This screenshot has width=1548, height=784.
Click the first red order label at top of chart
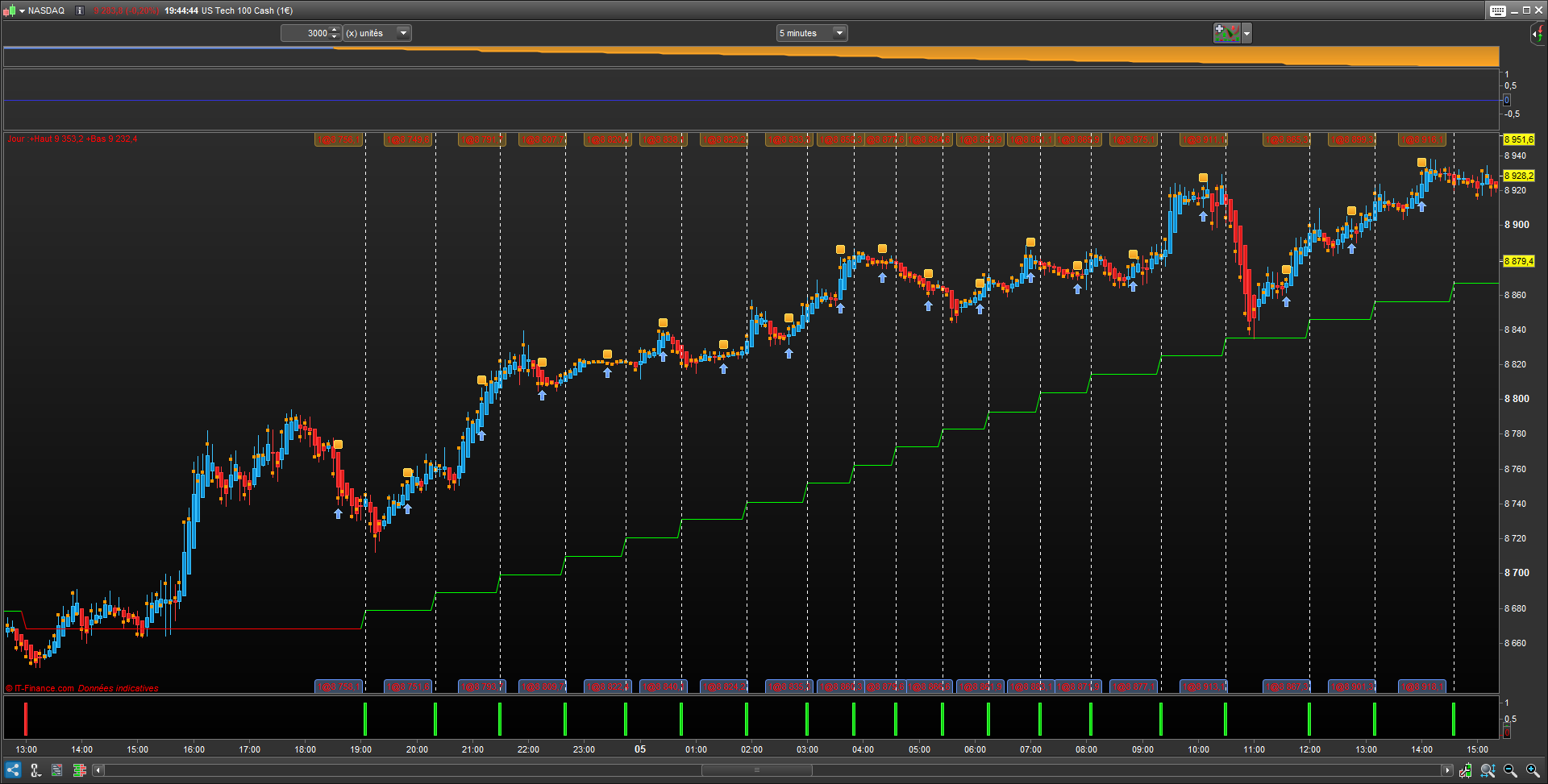pos(338,140)
